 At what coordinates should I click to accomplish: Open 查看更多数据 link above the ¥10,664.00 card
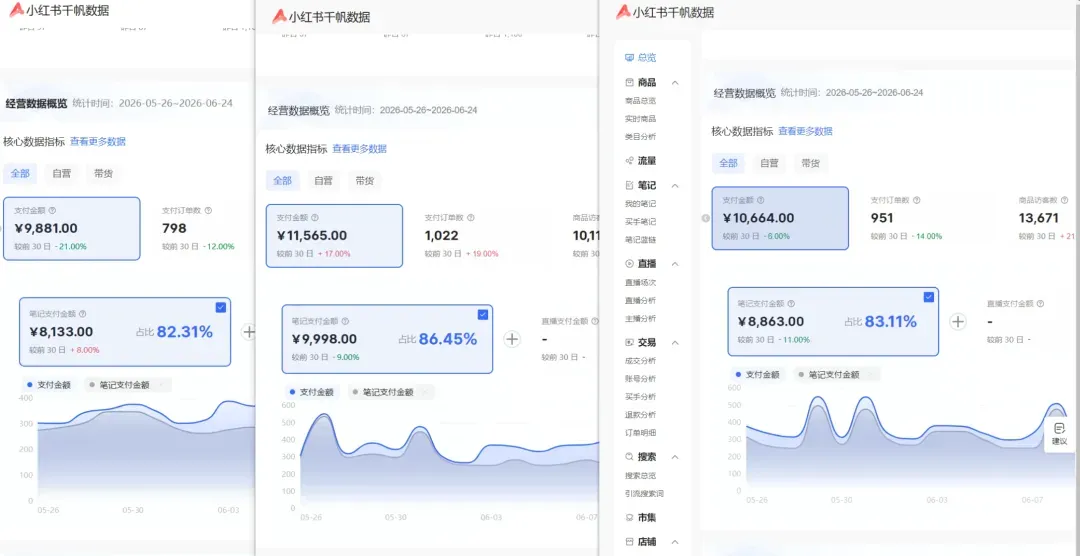click(805, 132)
